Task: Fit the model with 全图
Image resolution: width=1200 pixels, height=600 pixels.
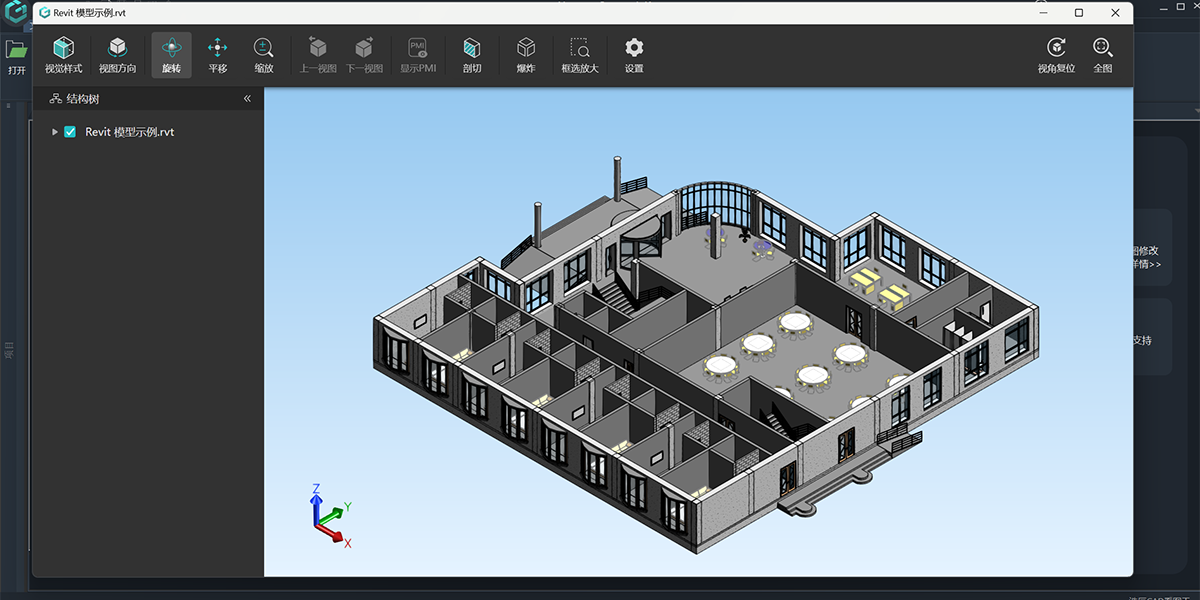Action: [1102, 55]
